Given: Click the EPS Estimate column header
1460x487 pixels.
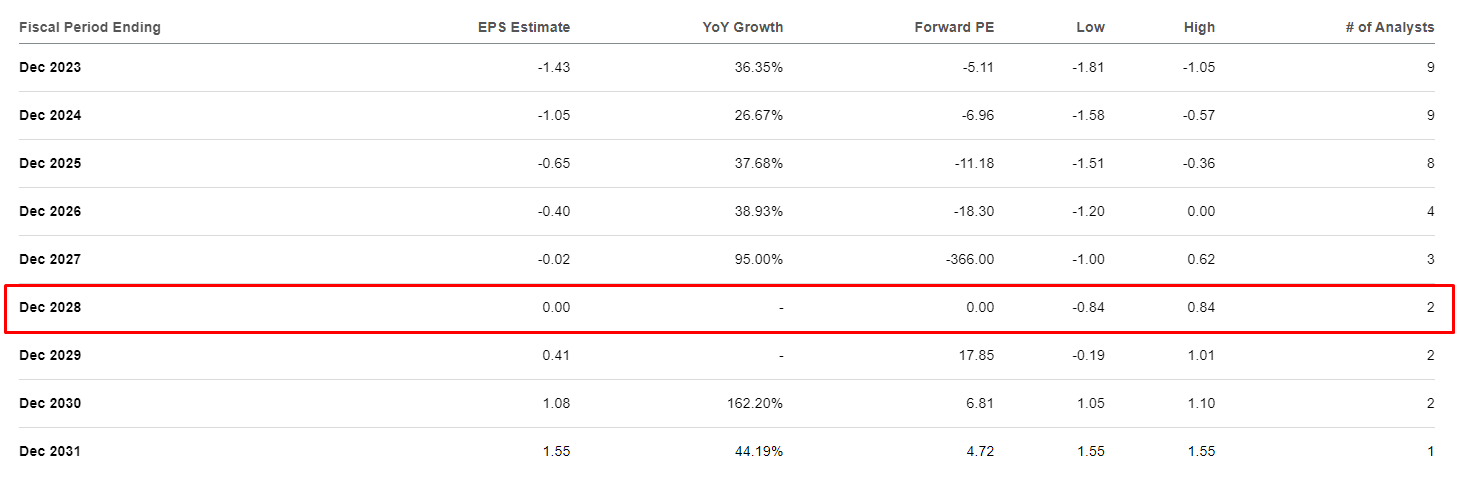Looking at the screenshot, I should coord(524,28).
